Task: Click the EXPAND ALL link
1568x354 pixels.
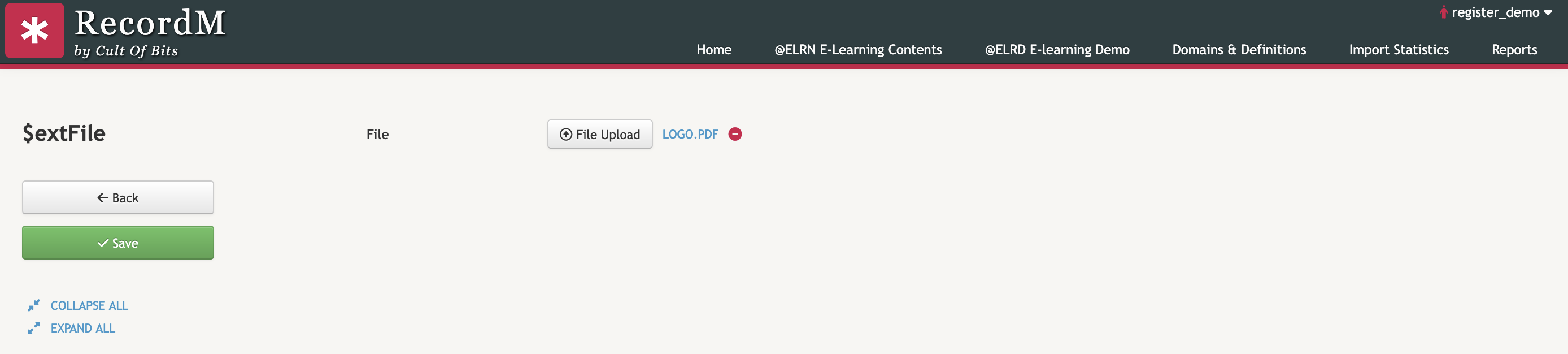Action: tap(83, 329)
